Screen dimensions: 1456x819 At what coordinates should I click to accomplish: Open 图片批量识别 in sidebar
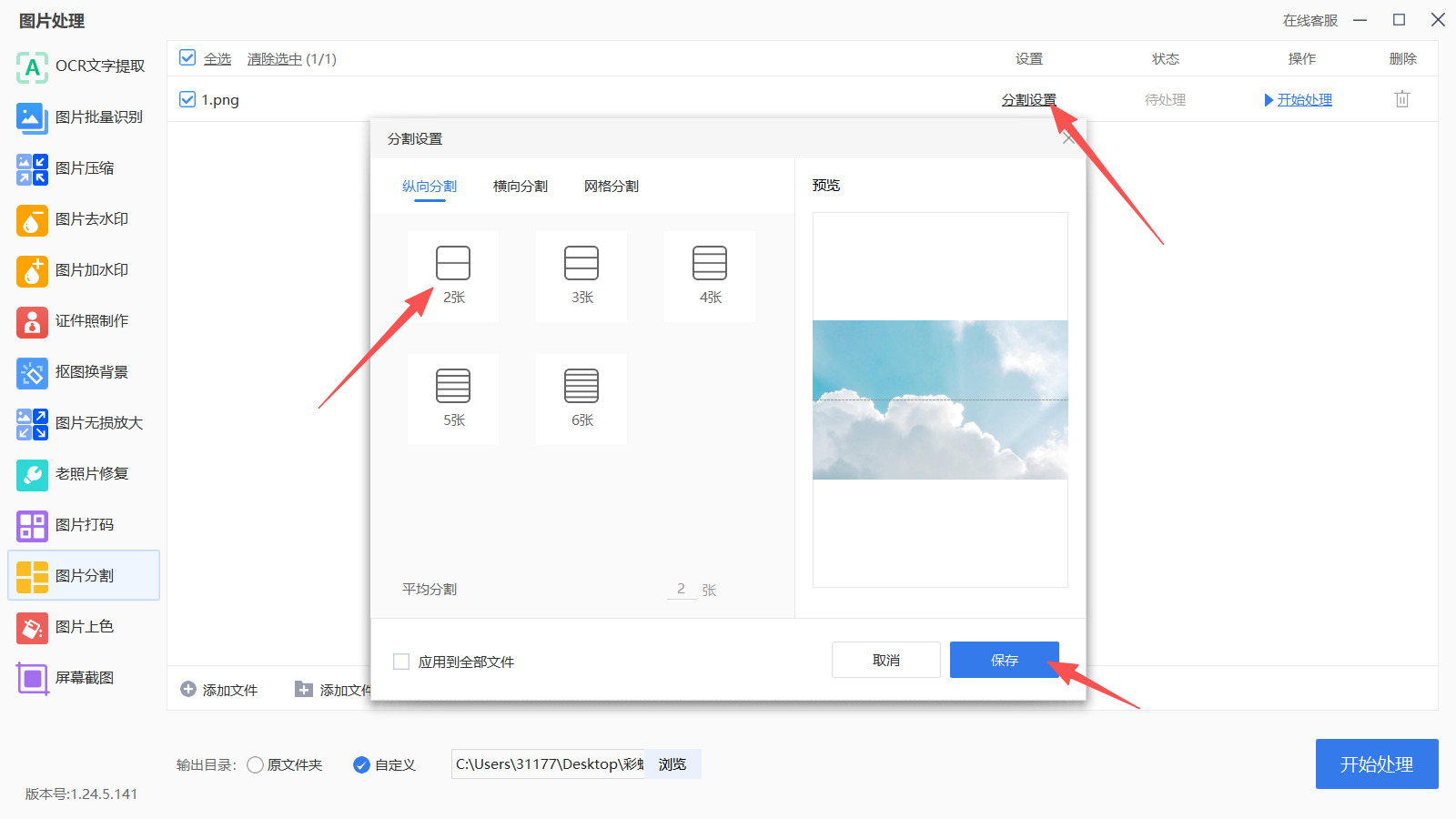pyautogui.click(x=84, y=117)
